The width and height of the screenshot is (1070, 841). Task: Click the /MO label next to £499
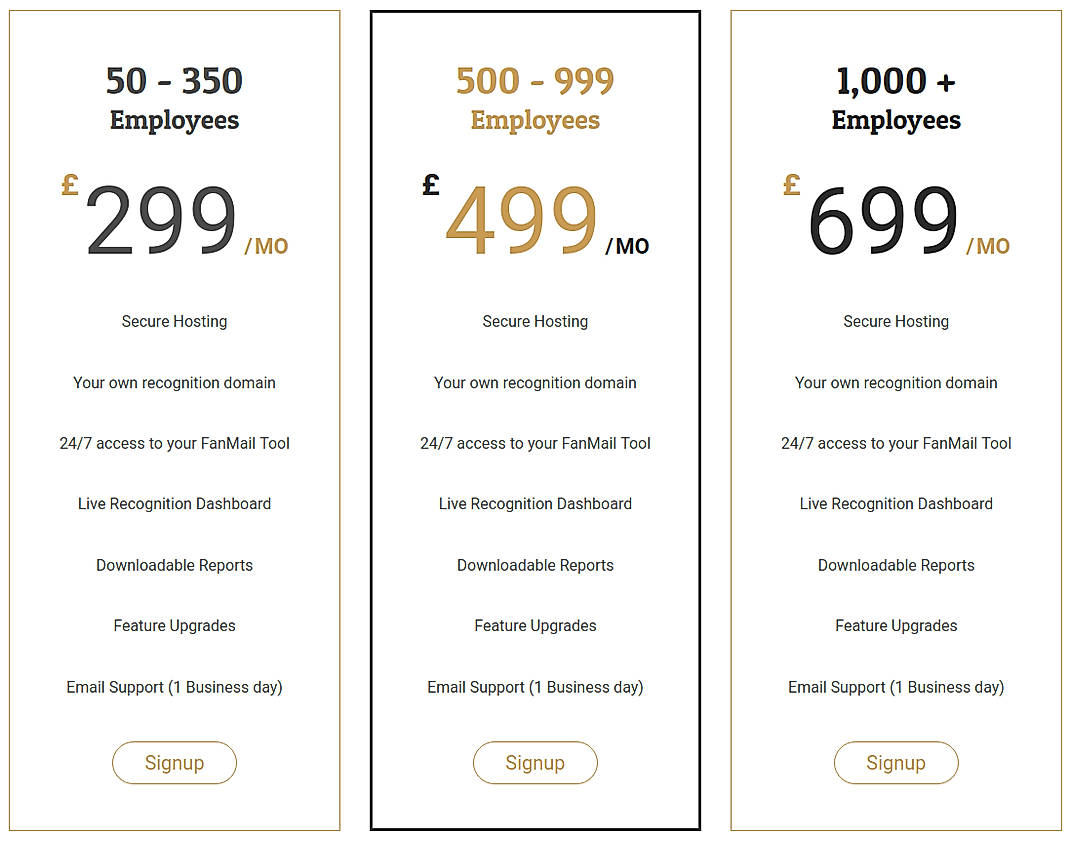pos(630,246)
